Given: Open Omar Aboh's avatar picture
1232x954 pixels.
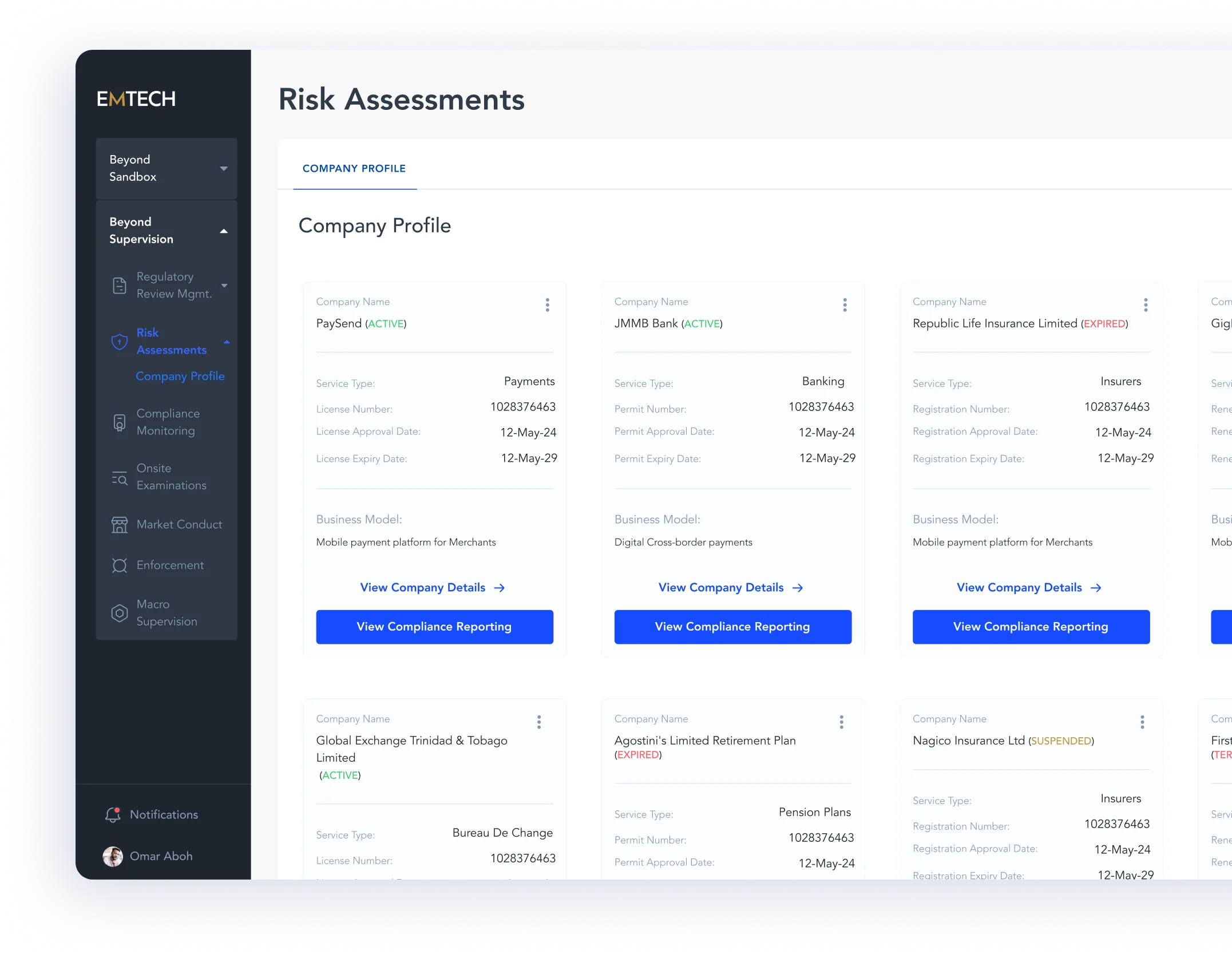Looking at the screenshot, I should 113,856.
